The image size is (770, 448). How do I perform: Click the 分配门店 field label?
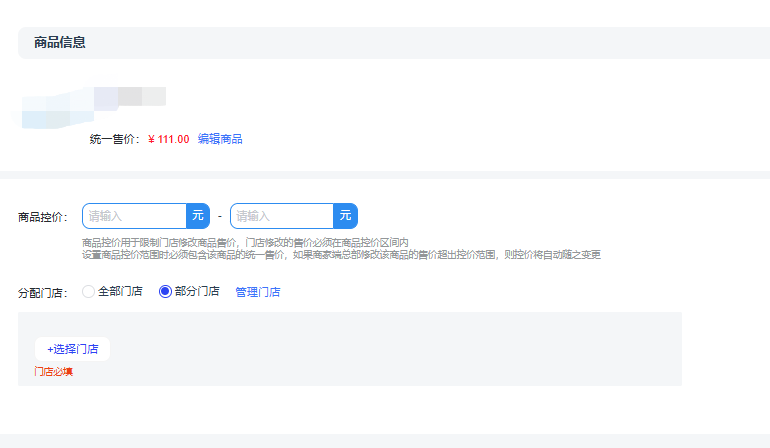point(42,293)
